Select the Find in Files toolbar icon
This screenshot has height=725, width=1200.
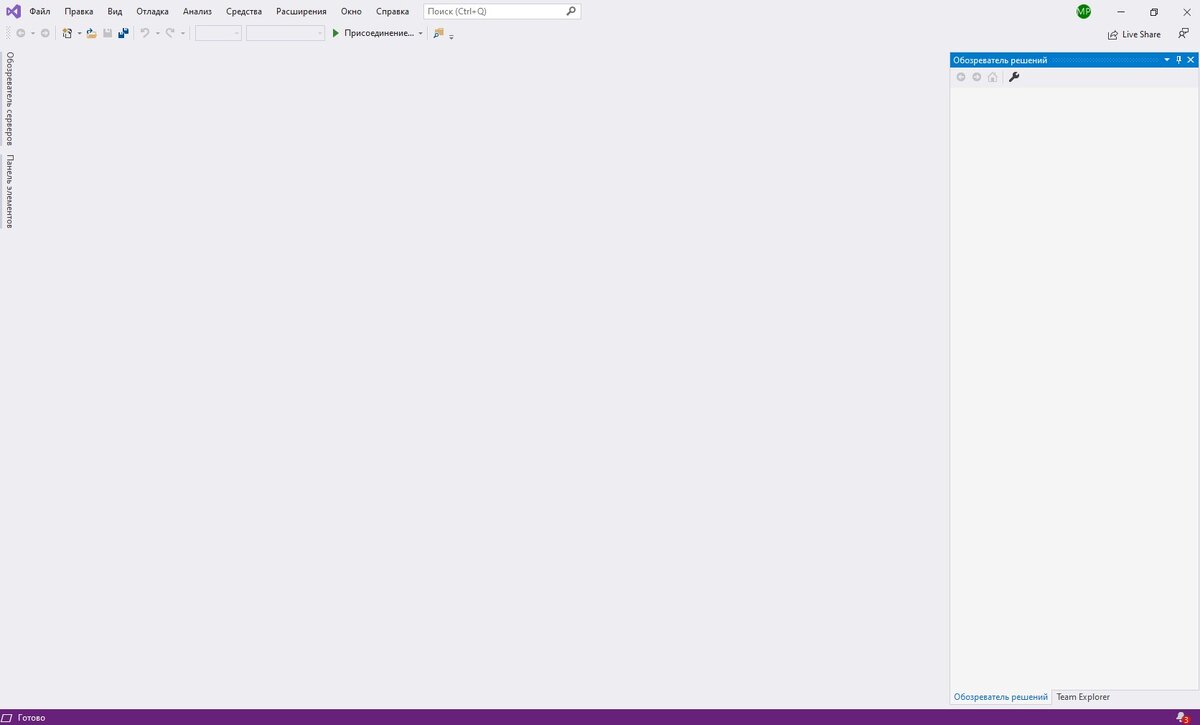tap(437, 33)
